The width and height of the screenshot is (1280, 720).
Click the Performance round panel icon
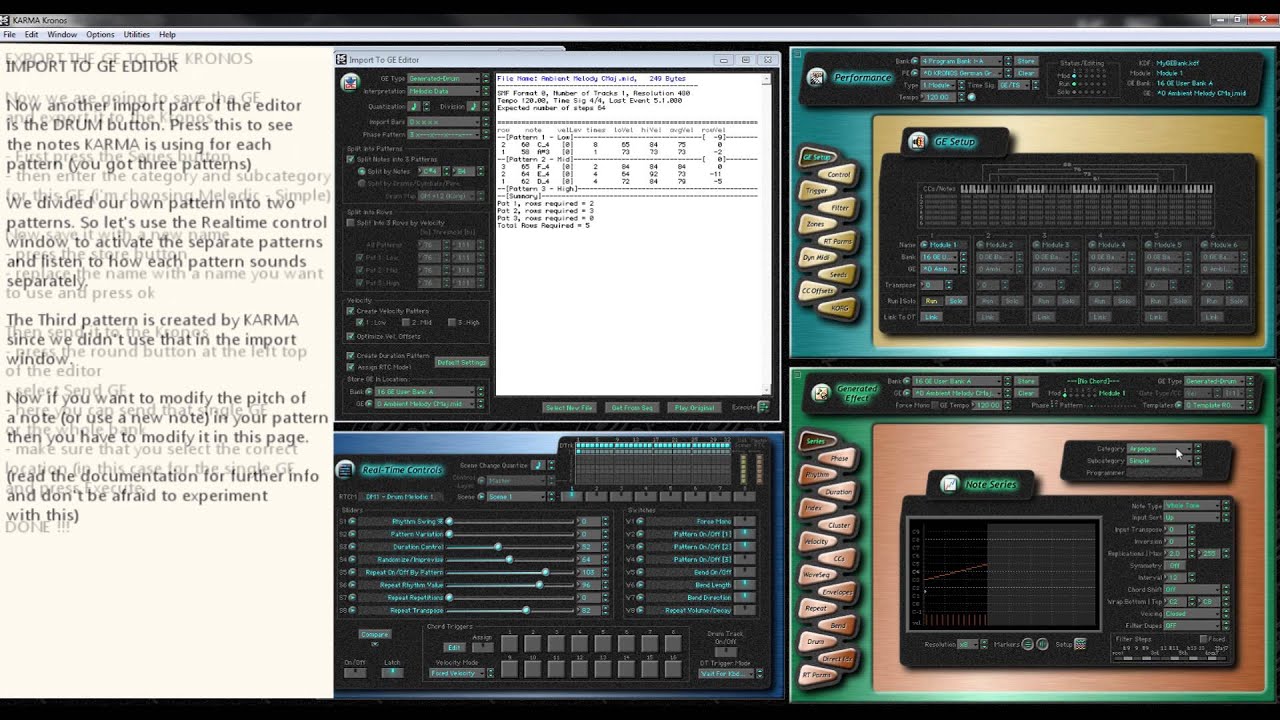(817, 77)
